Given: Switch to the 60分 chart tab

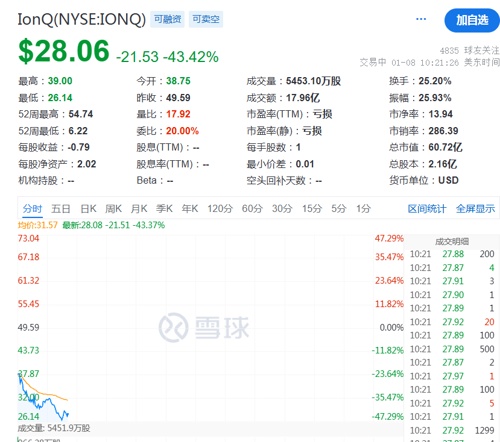Looking at the screenshot, I should (252, 209).
